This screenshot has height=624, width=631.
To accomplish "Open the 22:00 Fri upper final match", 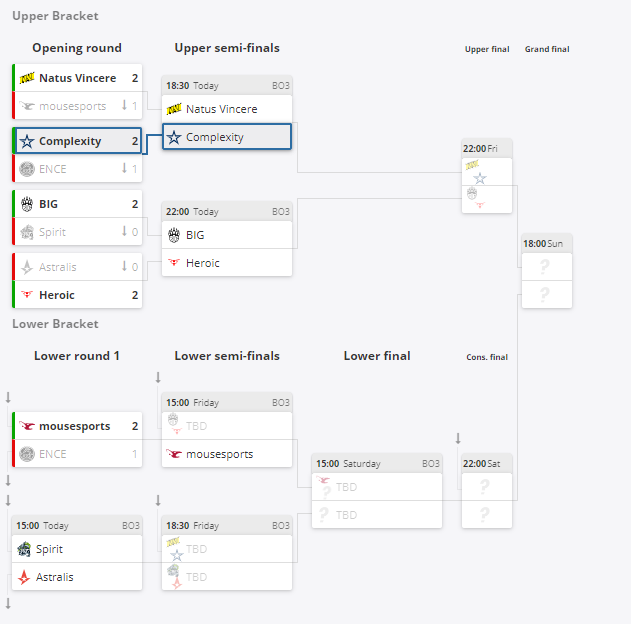I will (487, 148).
